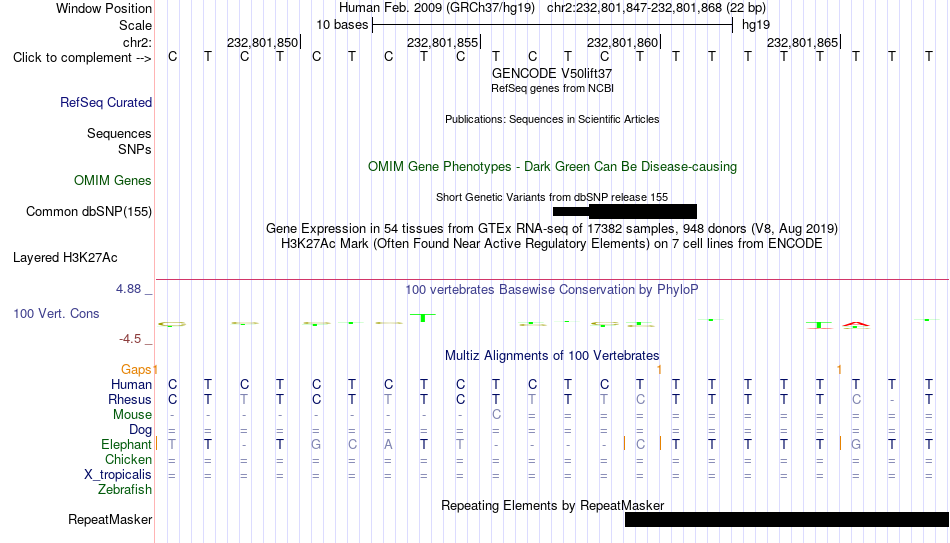The image size is (950, 543).
Task: Click position label 232,801,860
Action: (x=623, y=42)
